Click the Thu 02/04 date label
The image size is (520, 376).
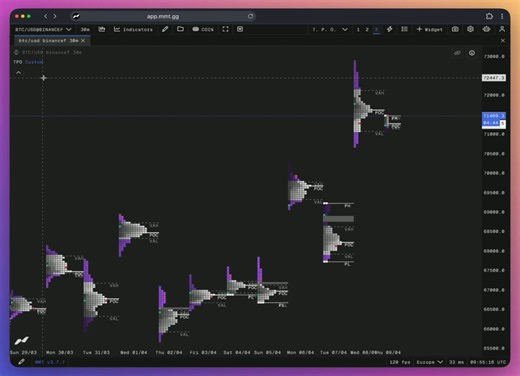coord(169,352)
